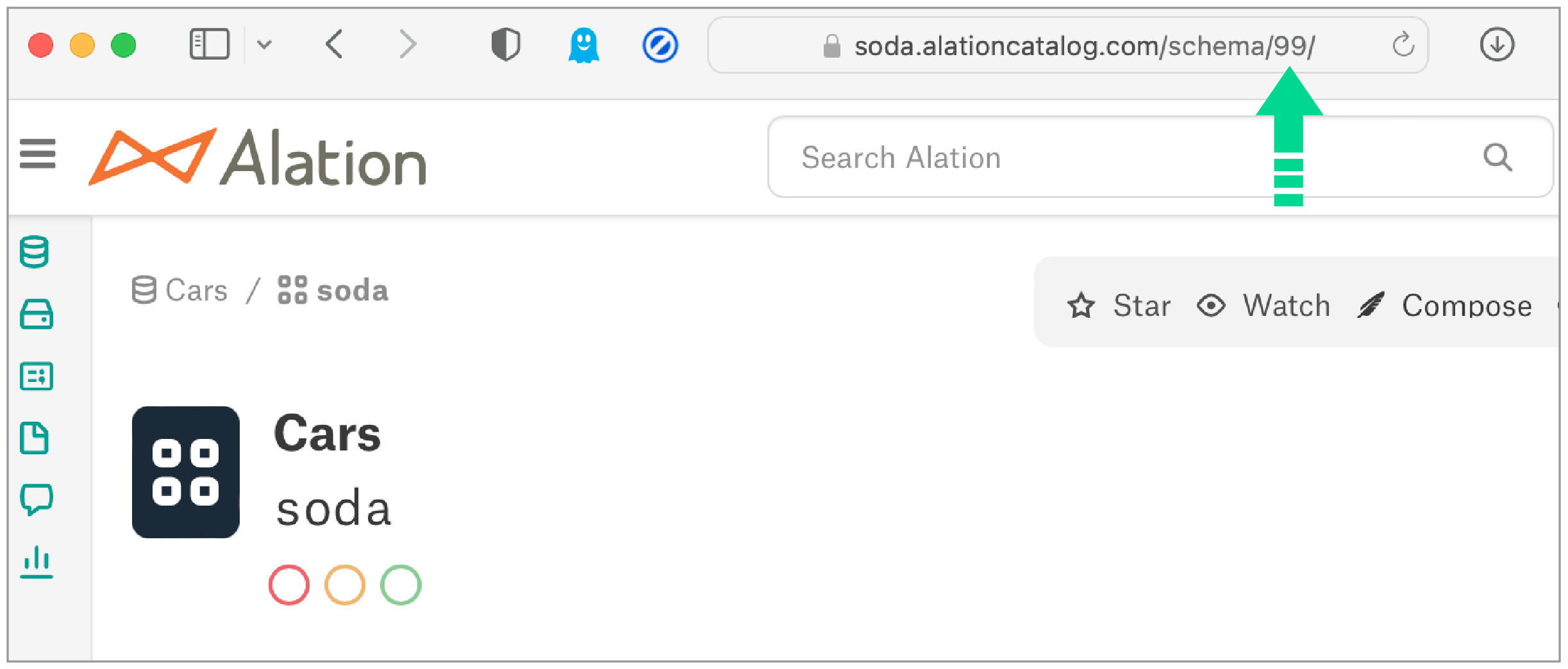Toggle Watch for the soda schema
The image size is (1568, 669).
[1264, 305]
